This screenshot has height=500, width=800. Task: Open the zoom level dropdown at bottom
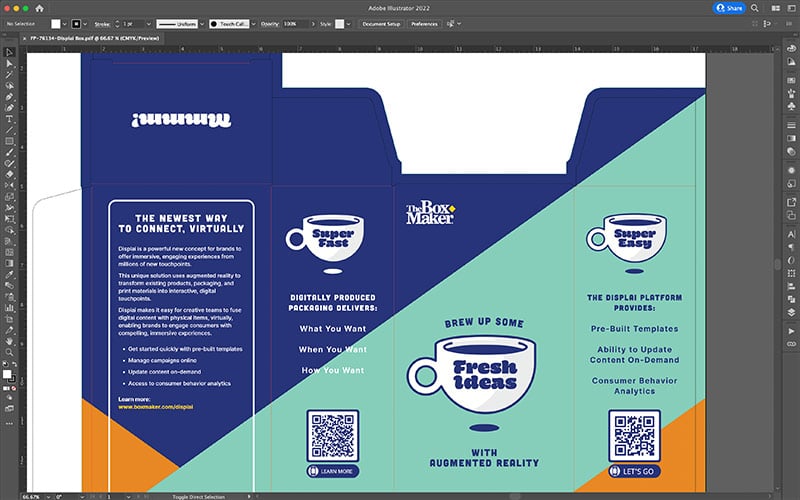click(x=48, y=496)
